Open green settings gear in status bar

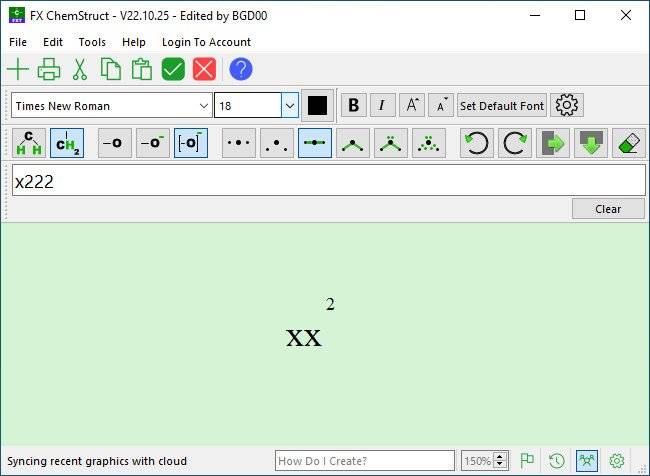[617, 460]
